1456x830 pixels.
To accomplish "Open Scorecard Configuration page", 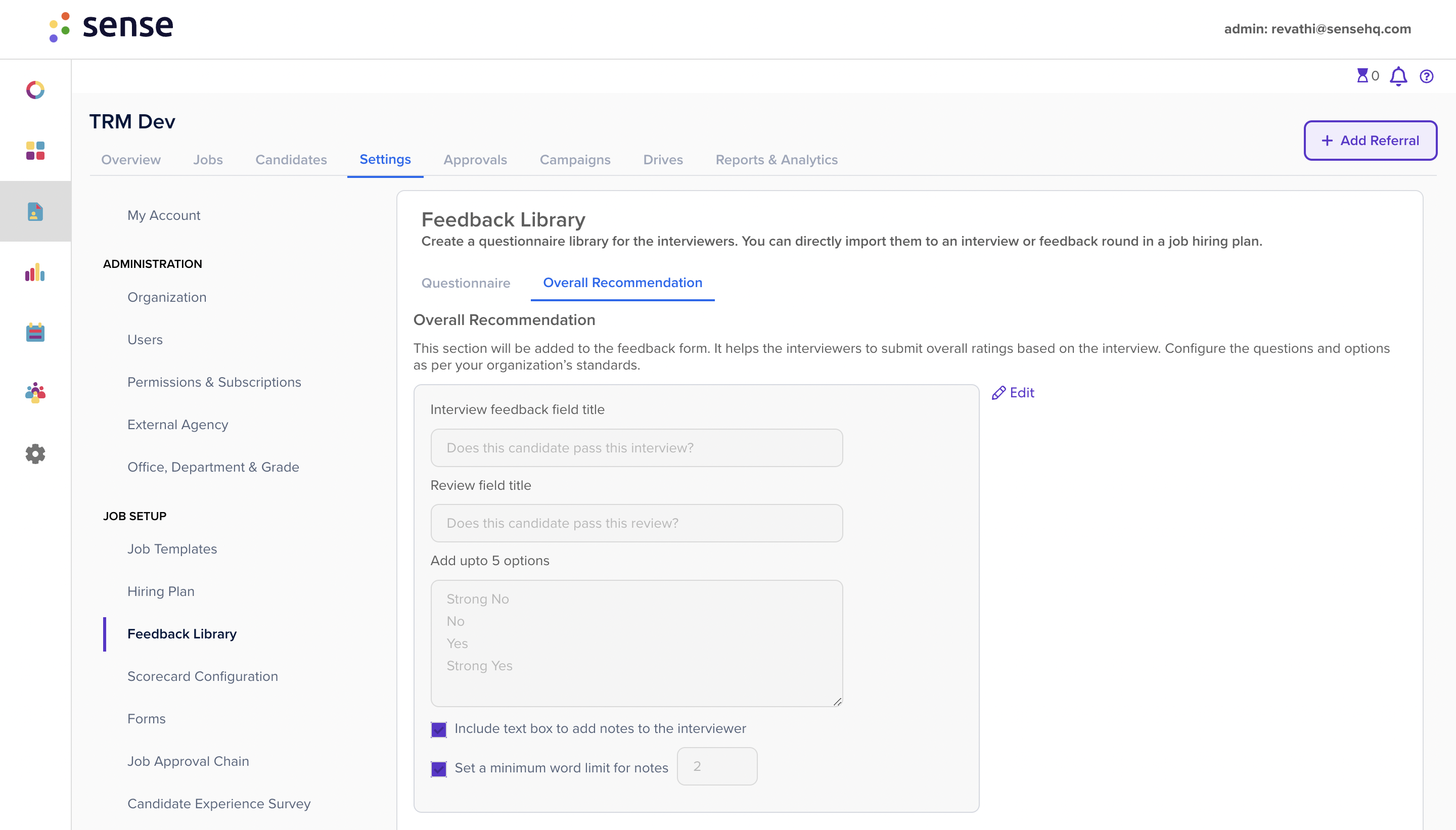I will (202, 676).
